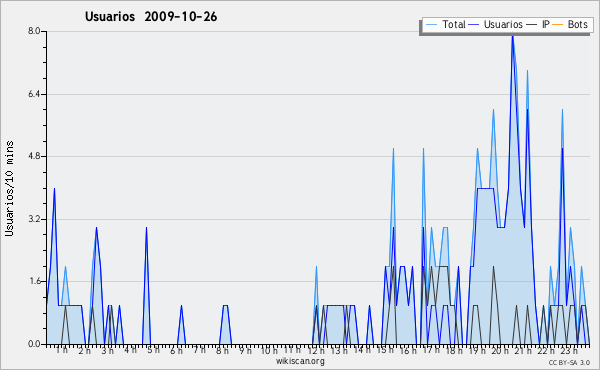The width and height of the screenshot is (600, 370).
Task: Click the 8.0 y-axis value
Action: tap(34, 31)
